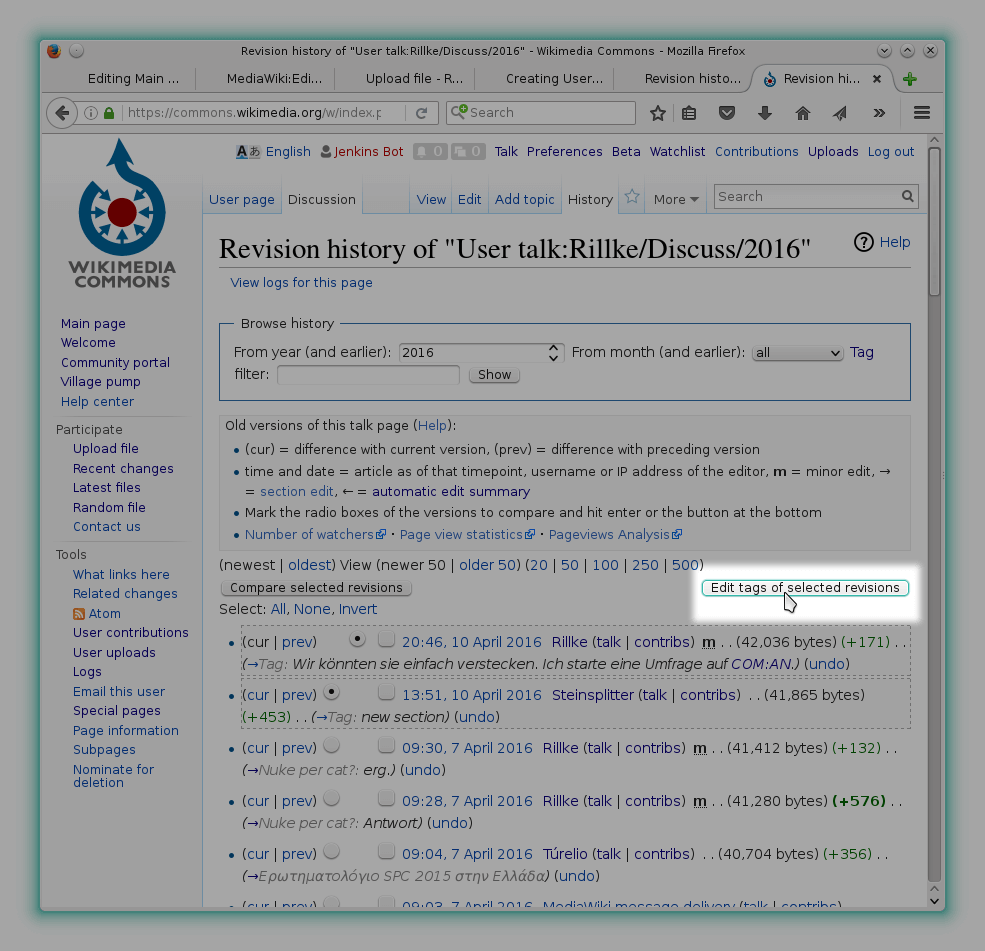The width and height of the screenshot is (985, 951).
Task: Open 'View logs for this page'
Action: coord(301,282)
